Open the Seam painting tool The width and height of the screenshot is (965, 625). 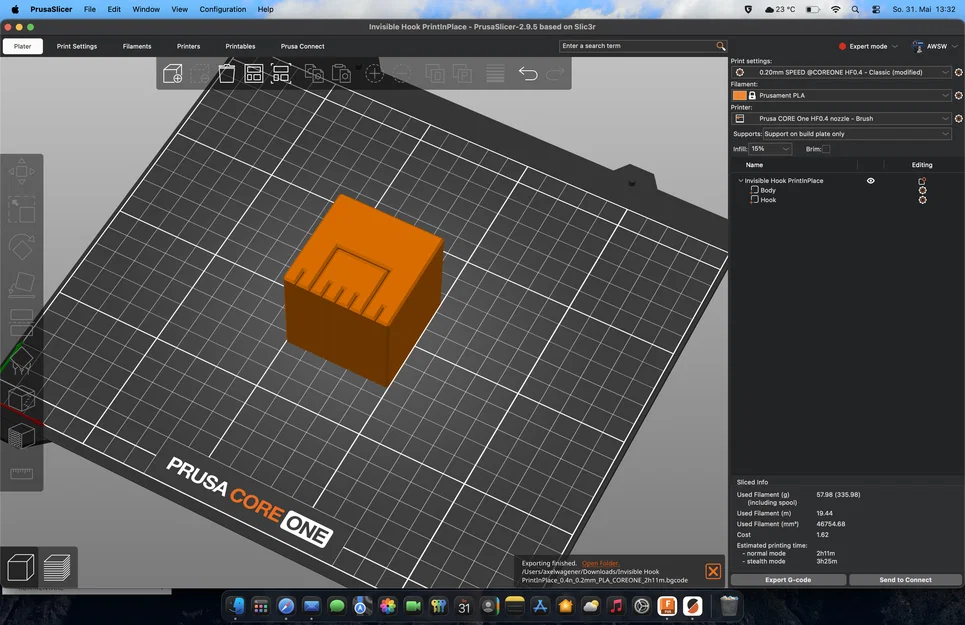[x=22, y=399]
